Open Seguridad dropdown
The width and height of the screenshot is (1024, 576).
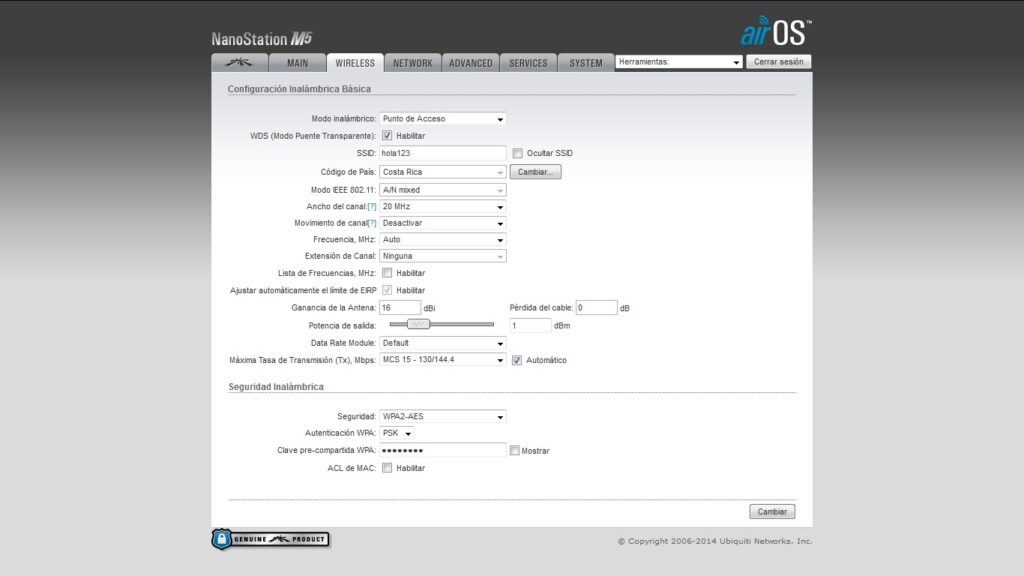pos(442,417)
